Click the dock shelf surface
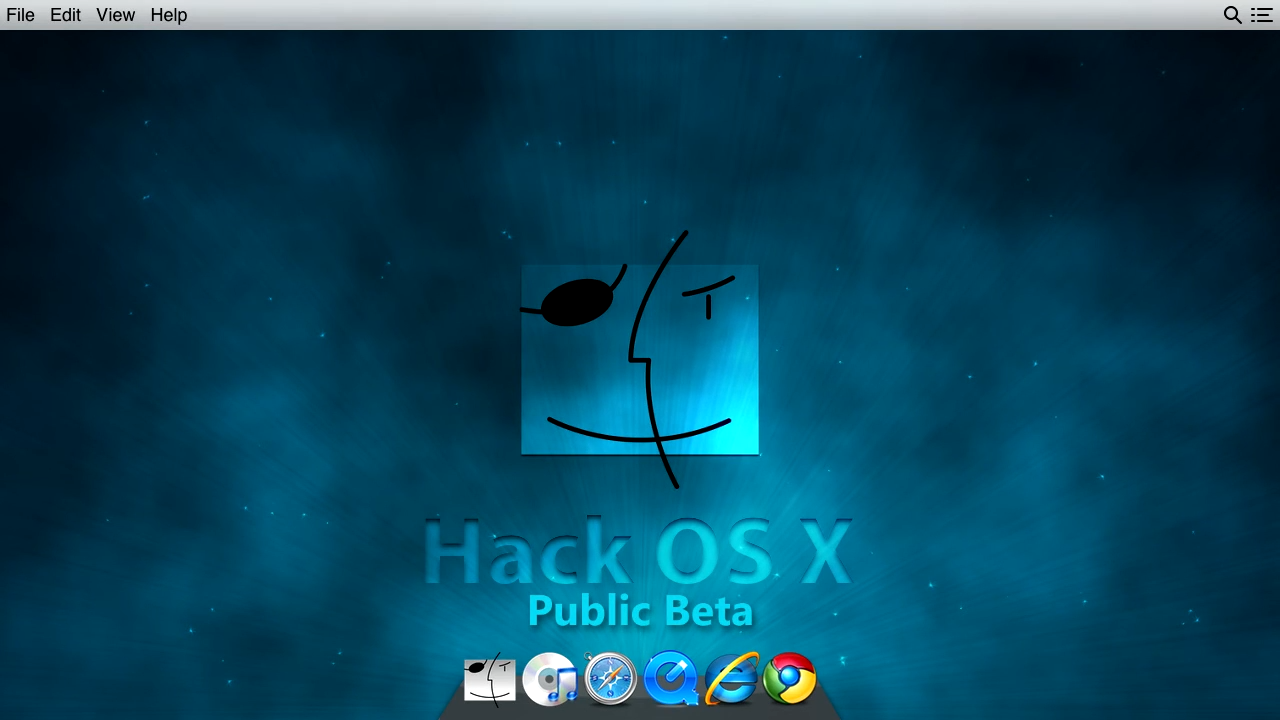Screen dimensions: 1280x720 click(x=640, y=712)
